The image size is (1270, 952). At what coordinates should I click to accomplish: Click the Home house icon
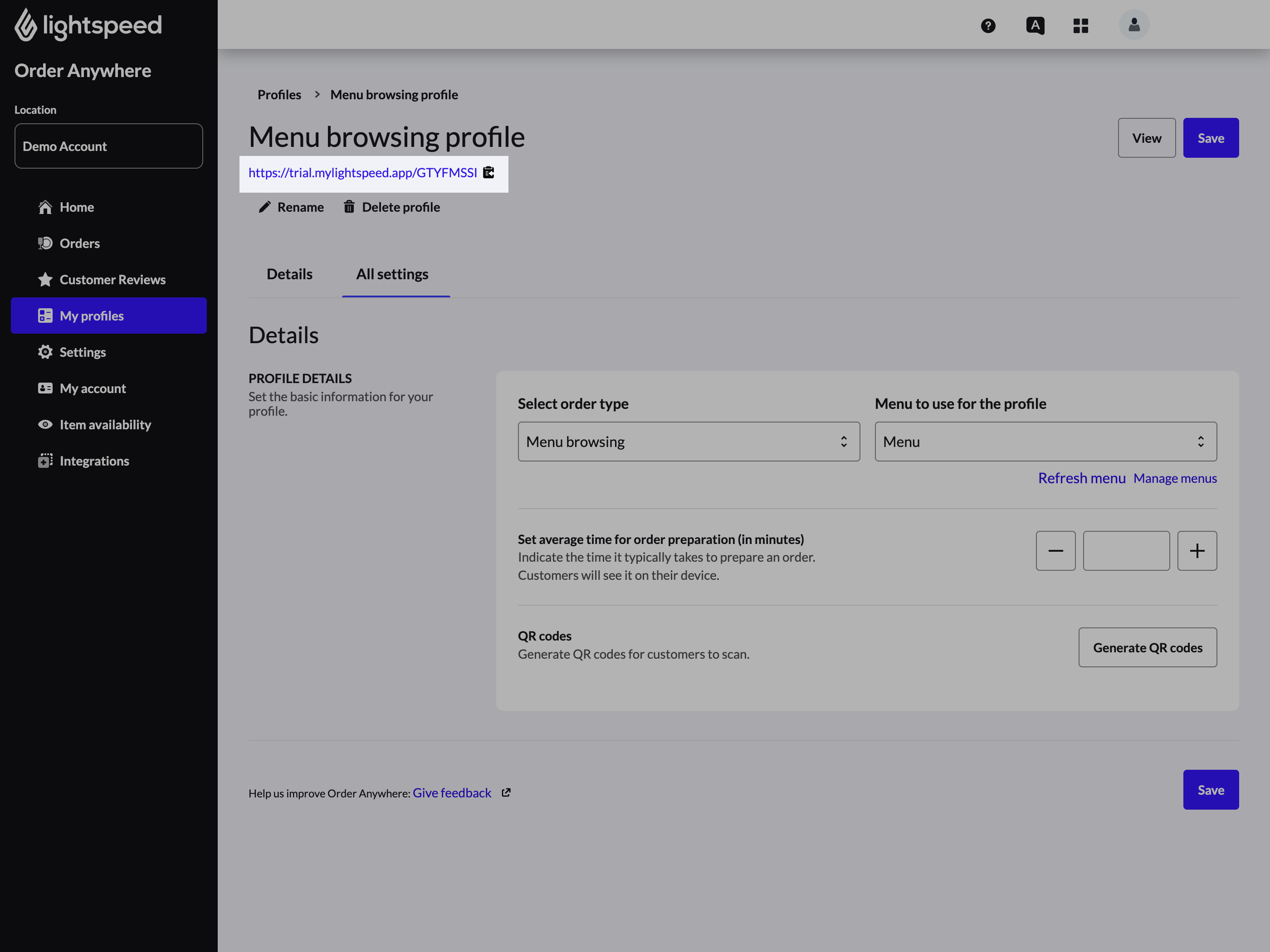45,207
